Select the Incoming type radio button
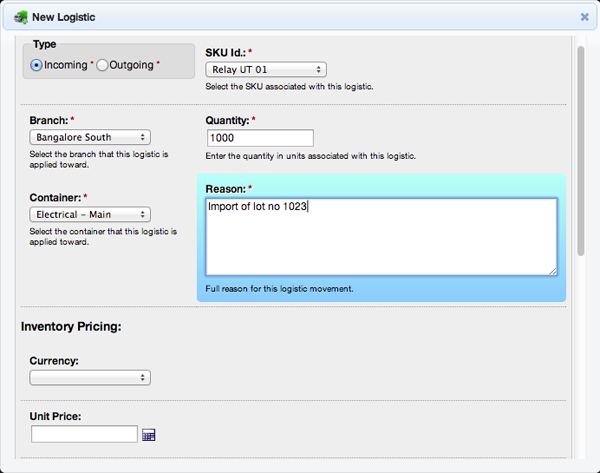600x473 pixels. (36, 65)
